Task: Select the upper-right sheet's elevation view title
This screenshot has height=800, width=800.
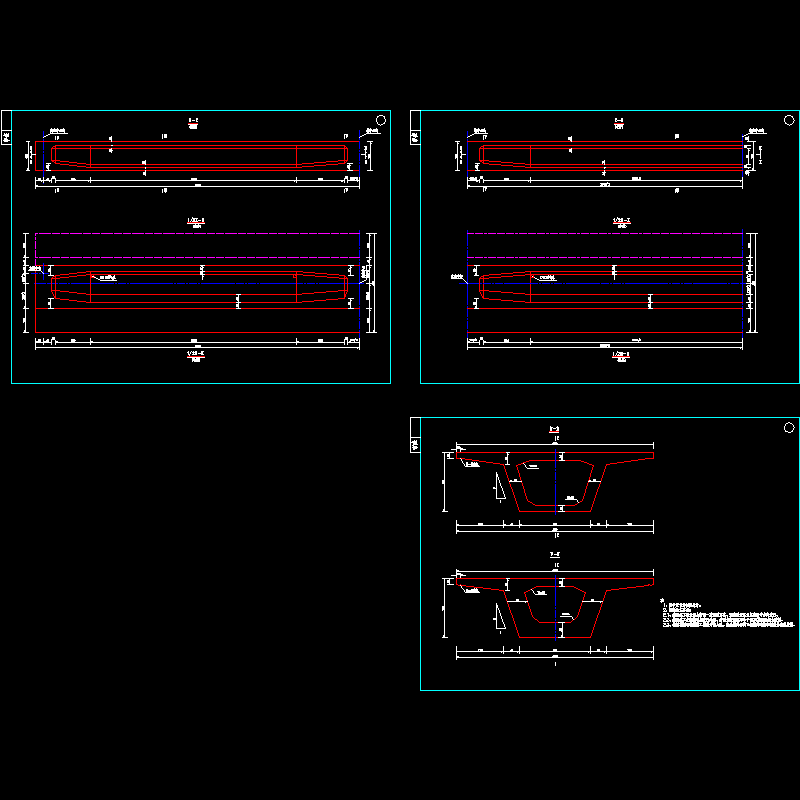Action: coord(619,123)
